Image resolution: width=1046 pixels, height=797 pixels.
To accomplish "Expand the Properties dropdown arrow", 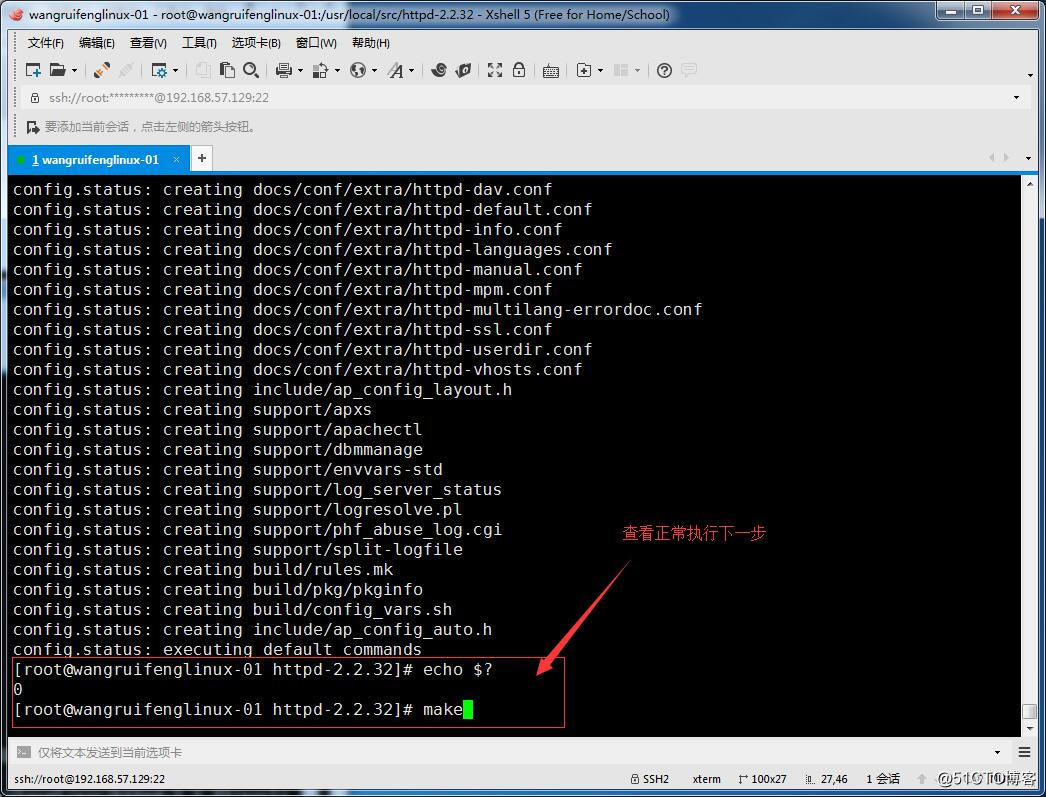I will [x=175, y=71].
